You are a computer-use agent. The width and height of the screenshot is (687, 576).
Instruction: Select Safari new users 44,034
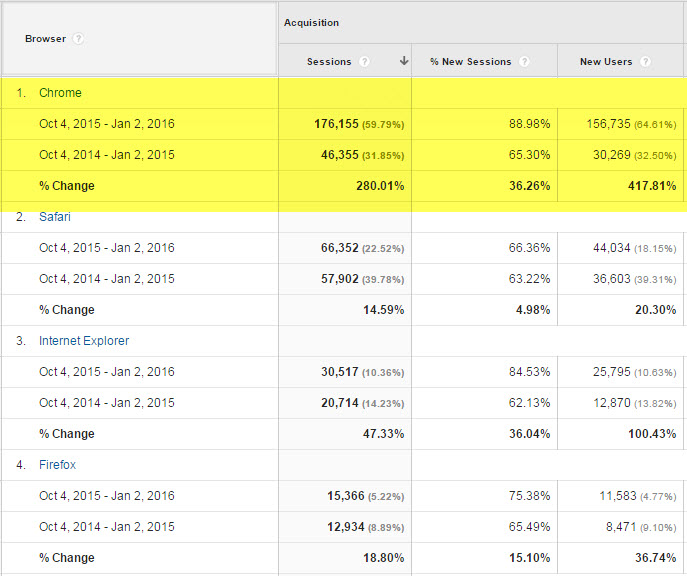pos(612,248)
